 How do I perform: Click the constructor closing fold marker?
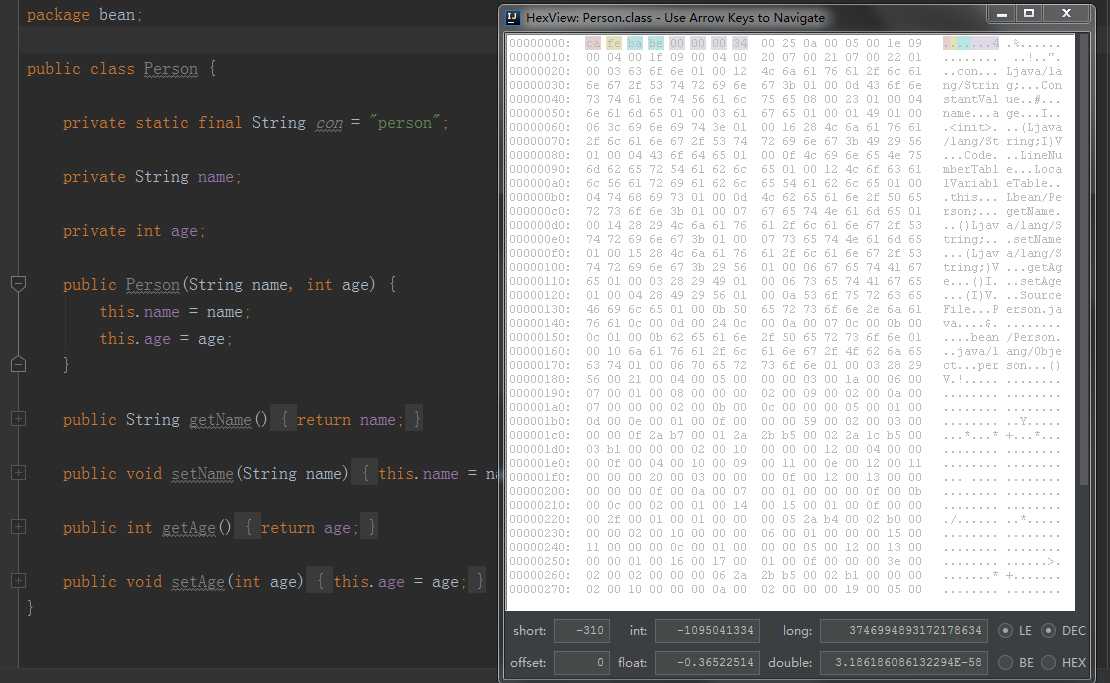click(x=19, y=364)
